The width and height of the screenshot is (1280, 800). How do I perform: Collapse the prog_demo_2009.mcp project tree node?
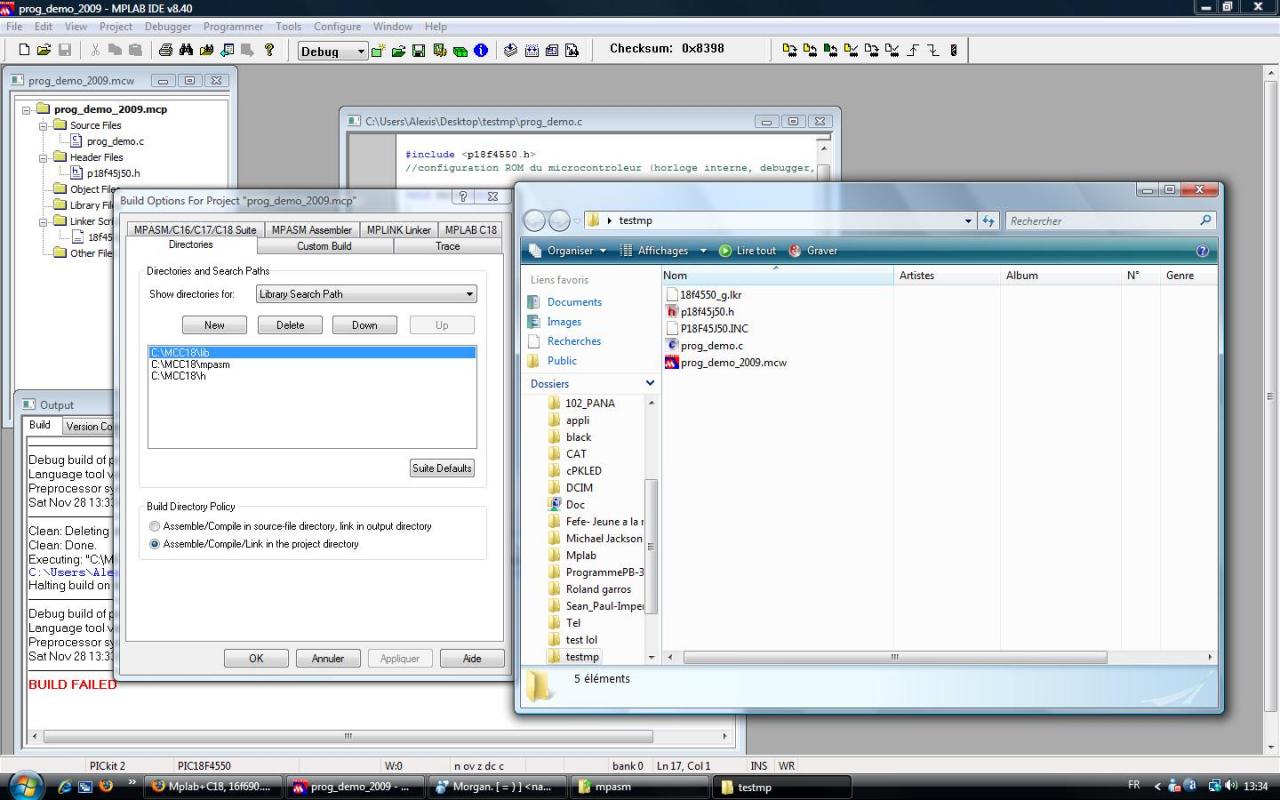tap(27, 109)
